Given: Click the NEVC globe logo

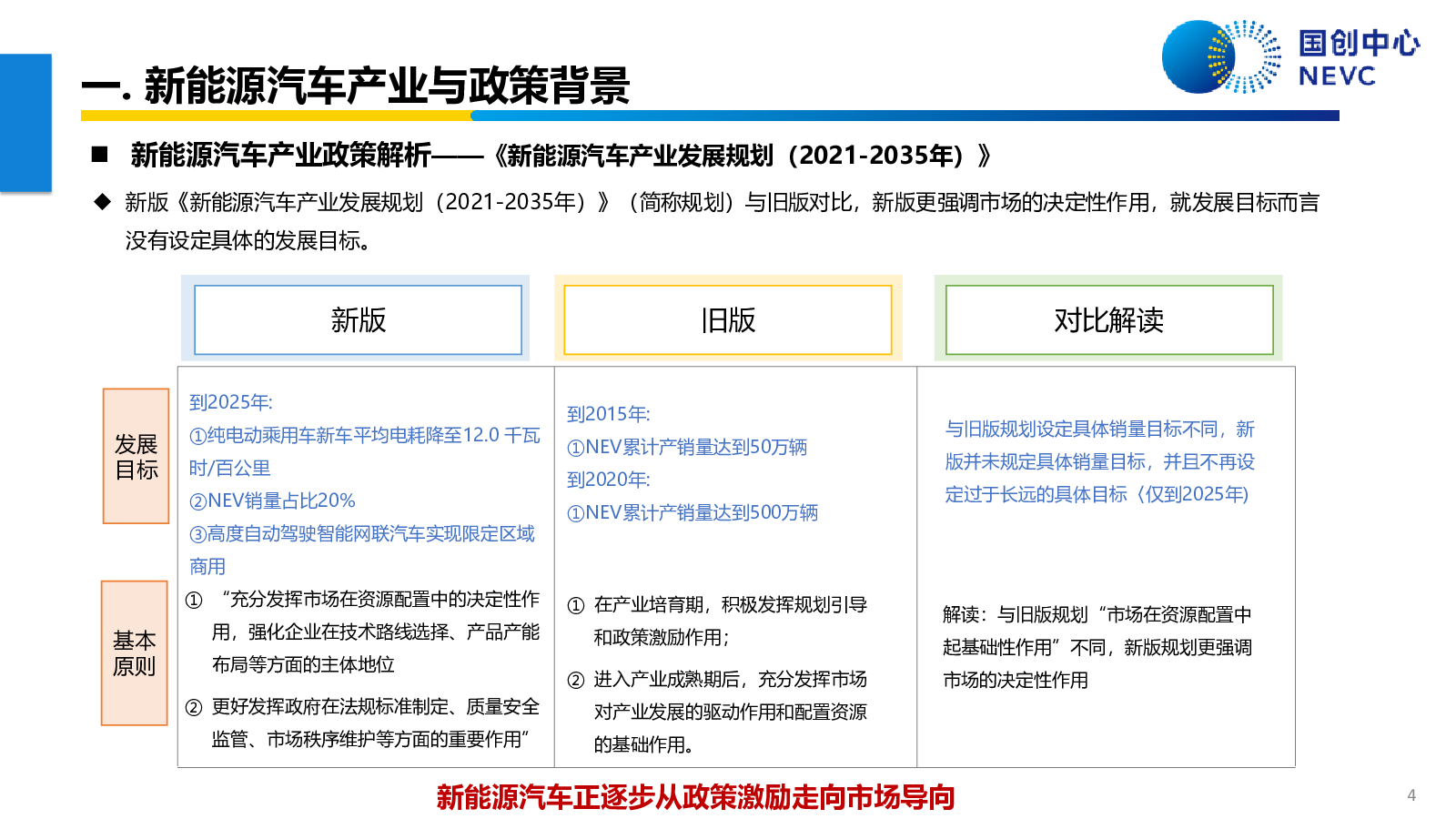Looking at the screenshot, I should point(1219,57).
